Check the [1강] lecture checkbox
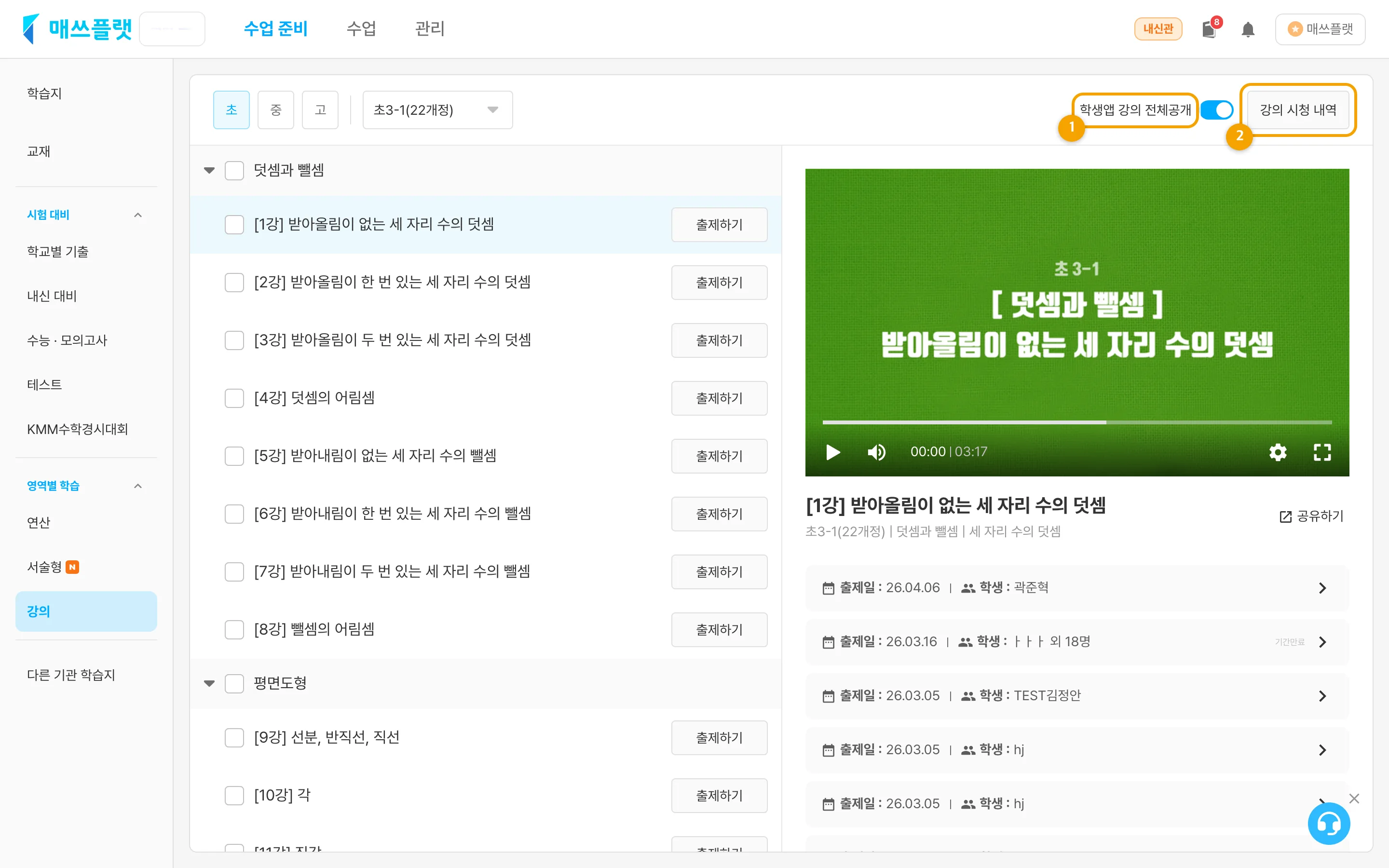This screenshot has width=1389, height=868. pyautogui.click(x=234, y=224)
